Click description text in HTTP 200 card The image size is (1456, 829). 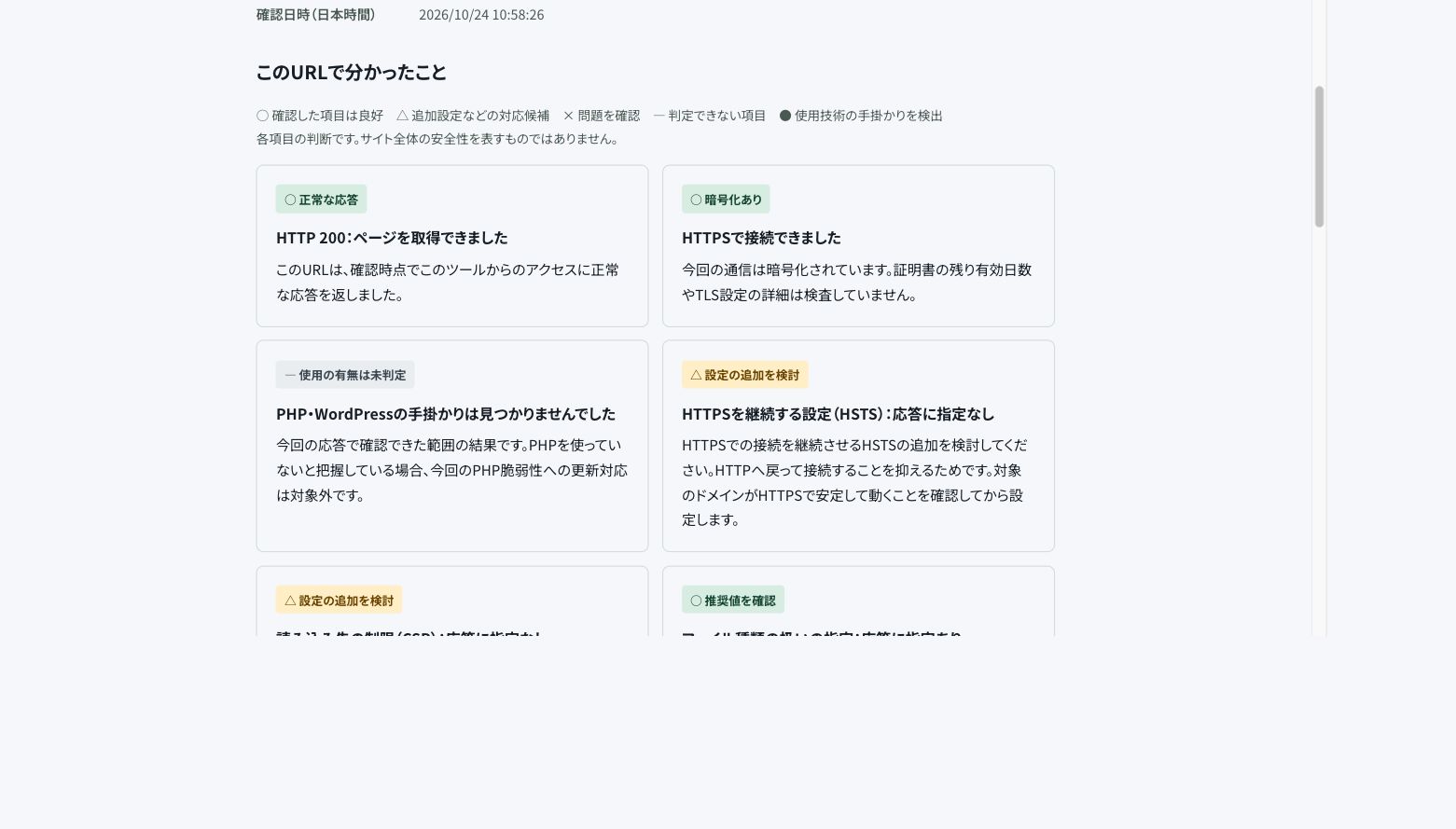pyautogui.click(x=448, y=283)
